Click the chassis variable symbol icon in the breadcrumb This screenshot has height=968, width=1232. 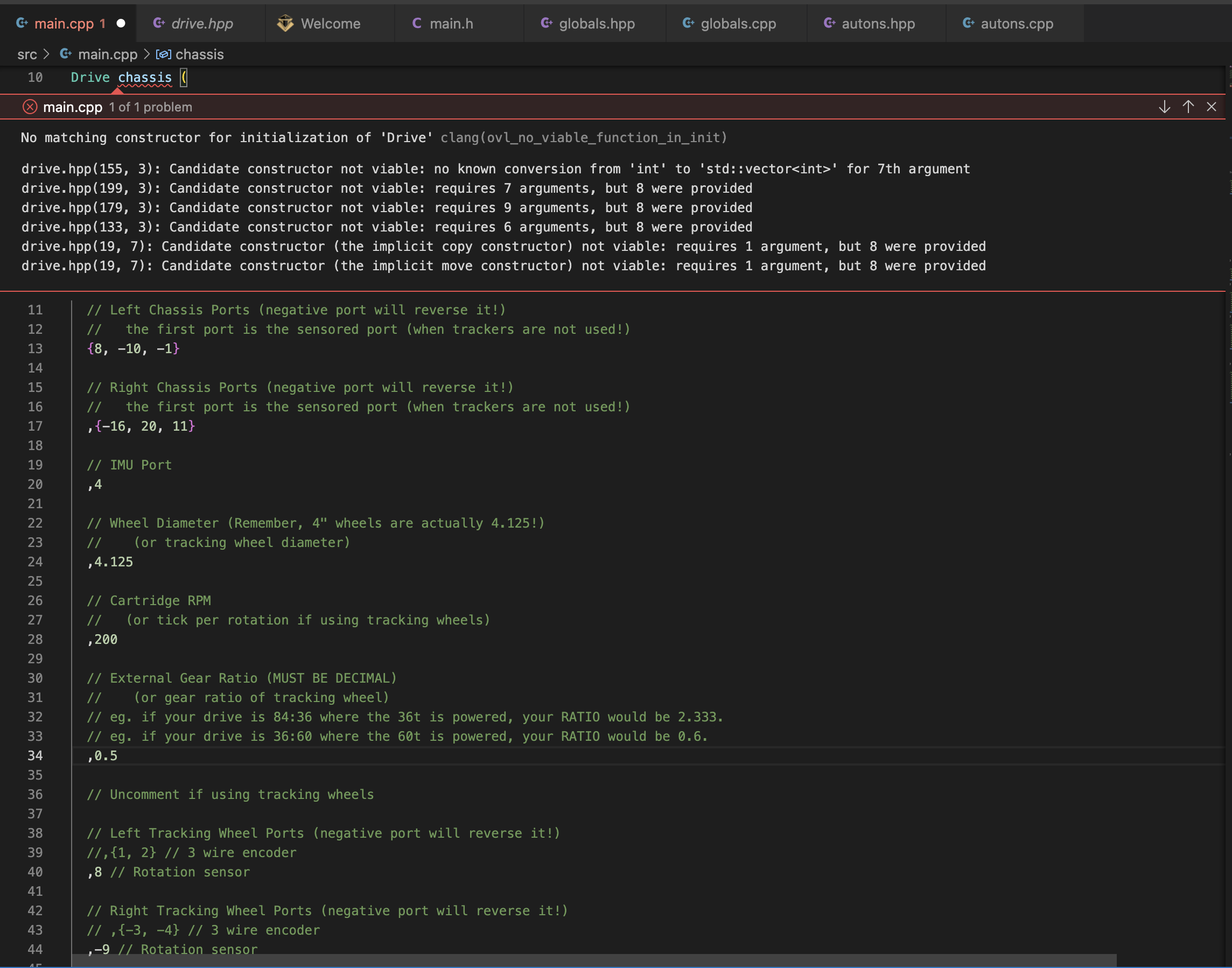163,54
